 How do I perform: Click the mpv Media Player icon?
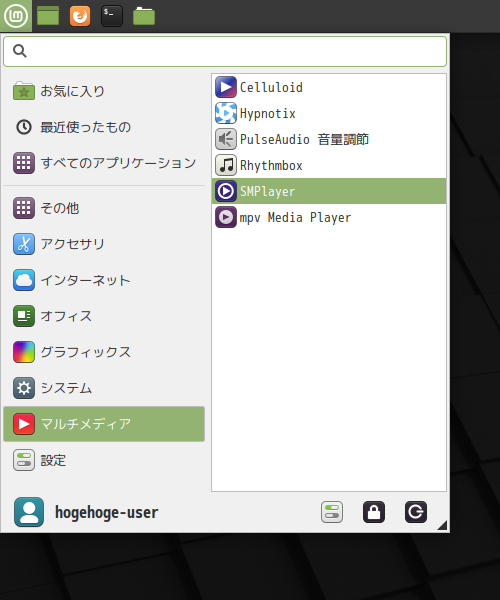226,217
